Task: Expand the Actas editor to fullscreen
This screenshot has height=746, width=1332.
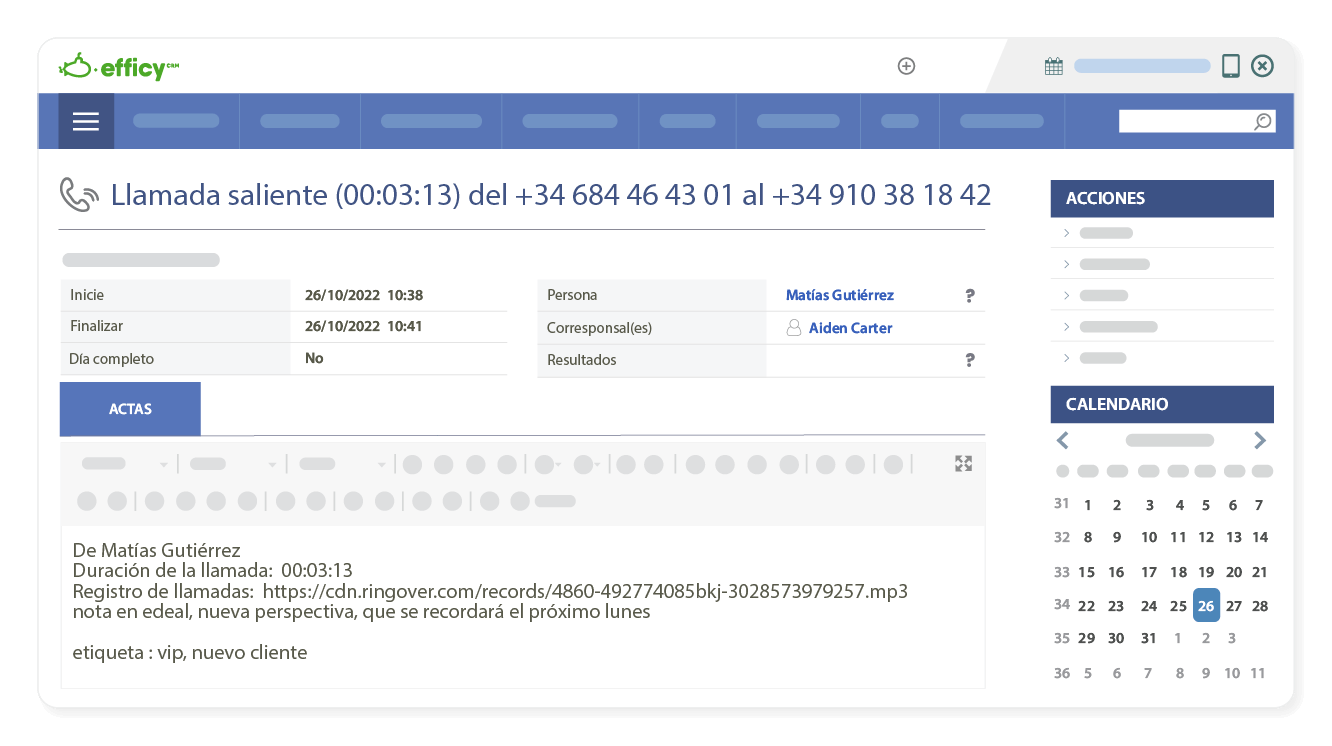Action: click(x=963, y=463)
